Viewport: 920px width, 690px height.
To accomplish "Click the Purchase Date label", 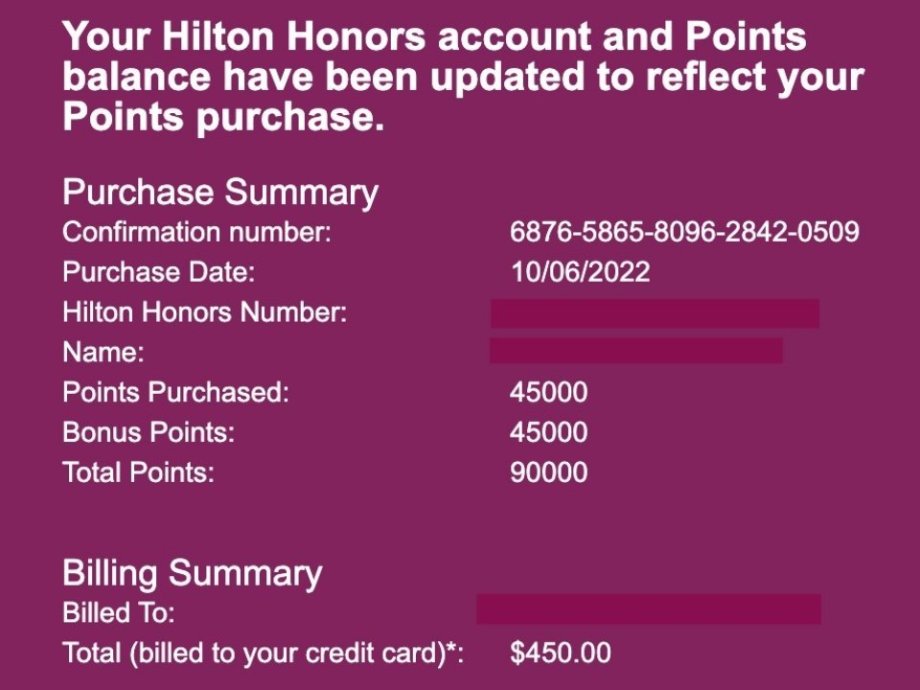I will [x=159, y=272].
